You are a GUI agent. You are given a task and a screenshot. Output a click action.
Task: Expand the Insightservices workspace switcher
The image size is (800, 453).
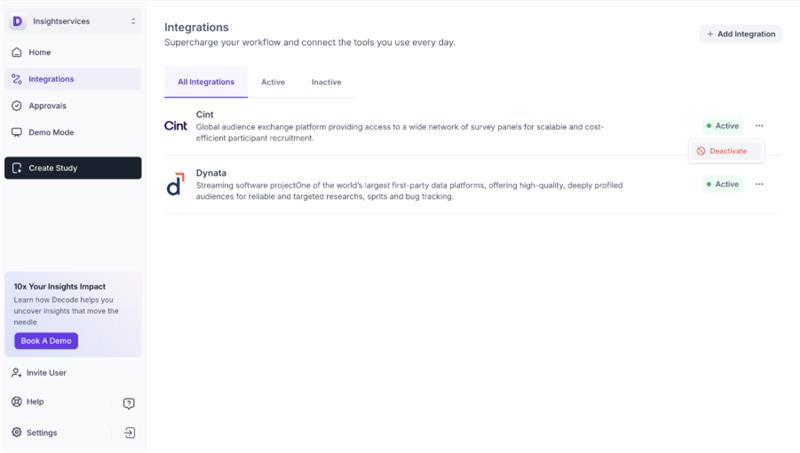73,21
